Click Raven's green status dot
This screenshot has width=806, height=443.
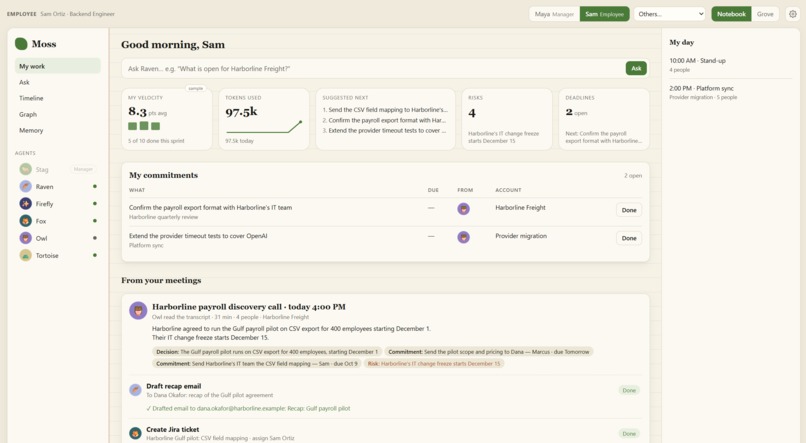(95, 187)
